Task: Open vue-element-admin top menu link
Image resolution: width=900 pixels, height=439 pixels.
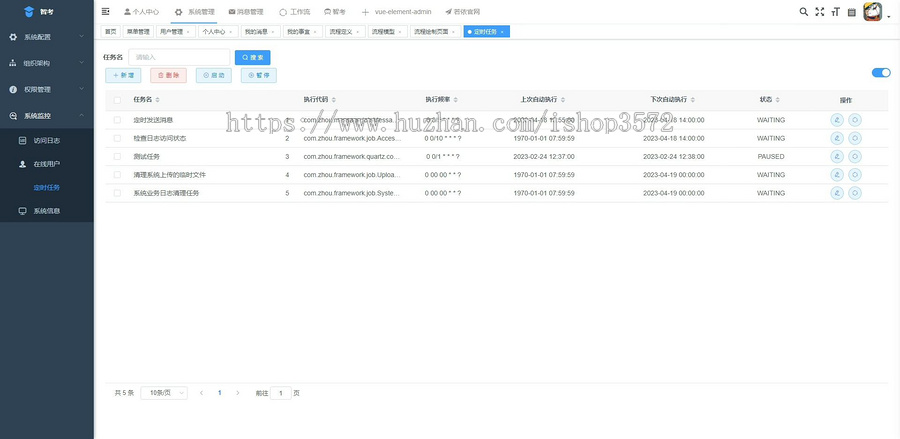Action: [x=397, y=11]
